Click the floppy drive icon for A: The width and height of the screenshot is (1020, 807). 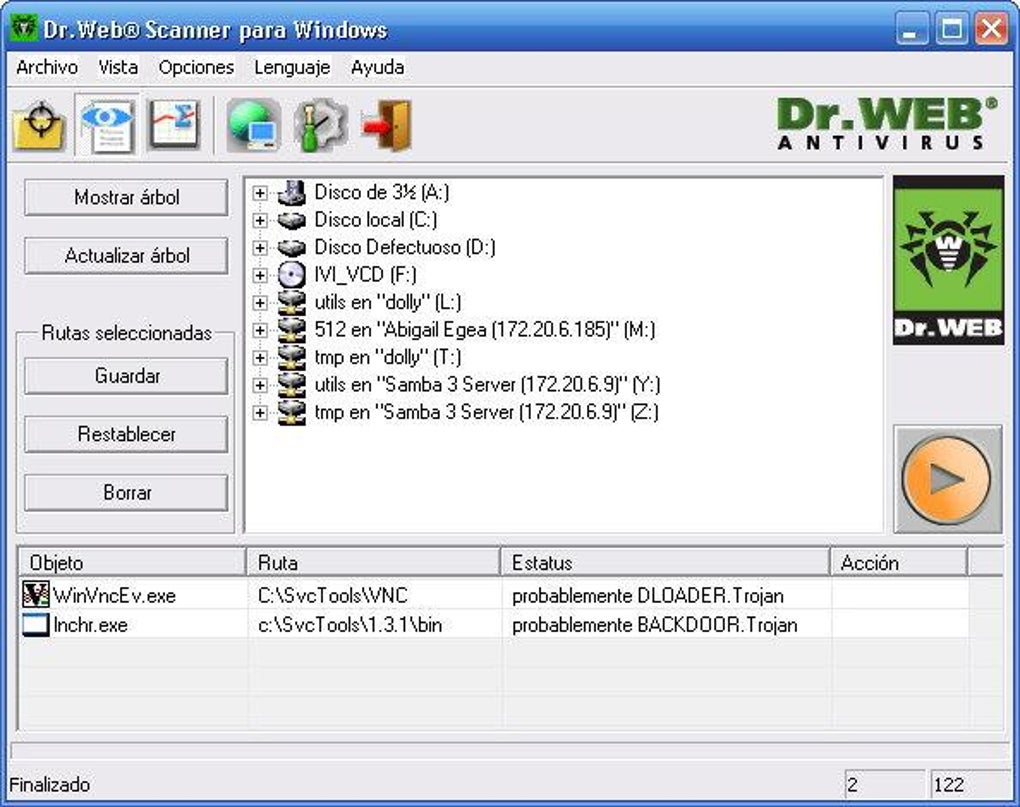(291, 192)
